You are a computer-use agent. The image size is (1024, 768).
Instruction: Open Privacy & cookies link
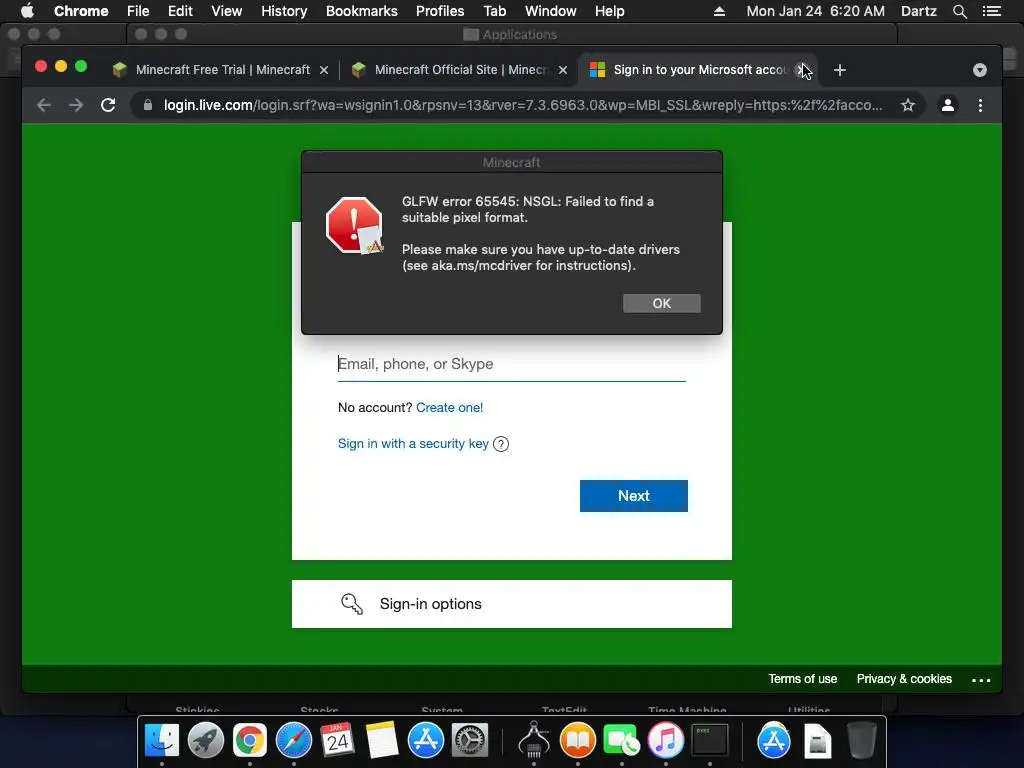click(x=904, y=679)
